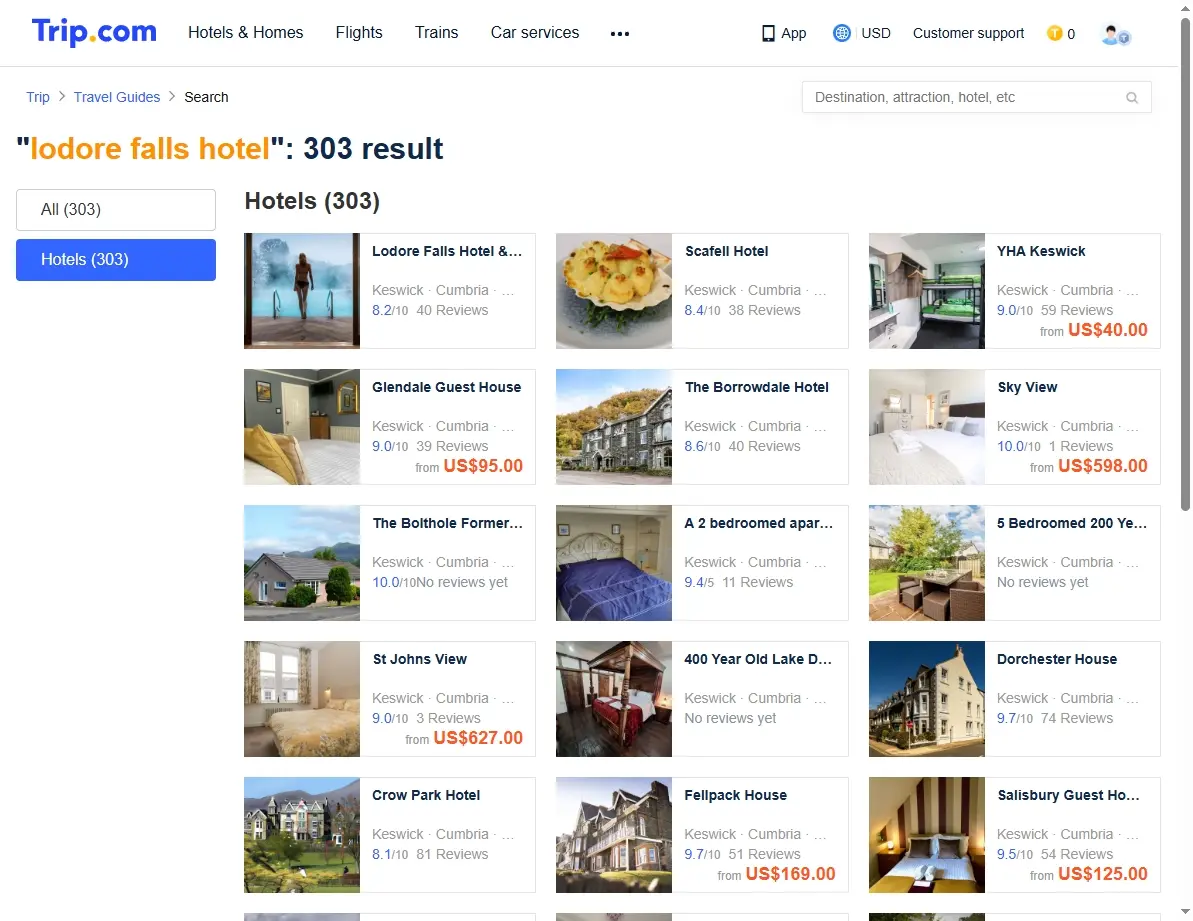Open St Johns View thumbnail
Viewport: 1193px width, 921px height.
pos(302,700)
